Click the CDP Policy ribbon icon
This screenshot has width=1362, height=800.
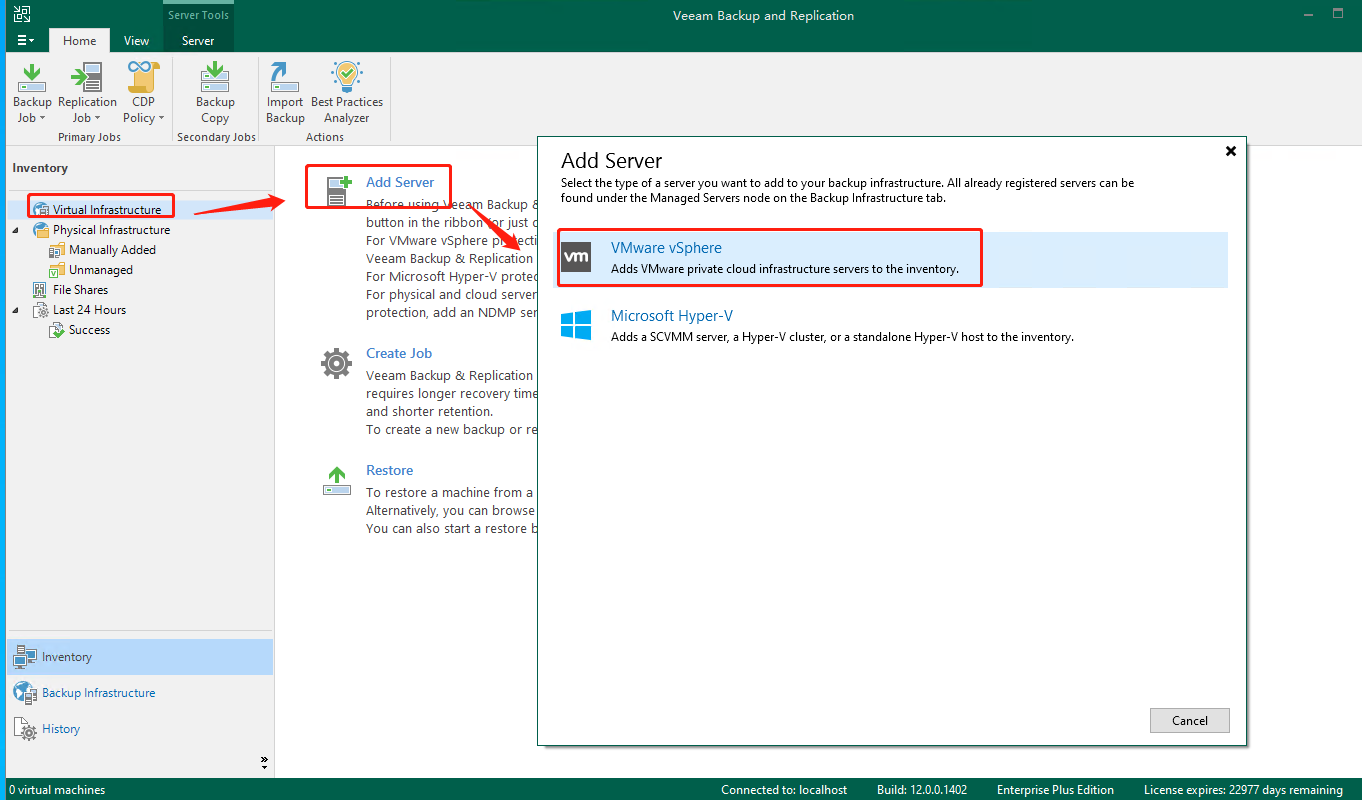pos(143,77)
